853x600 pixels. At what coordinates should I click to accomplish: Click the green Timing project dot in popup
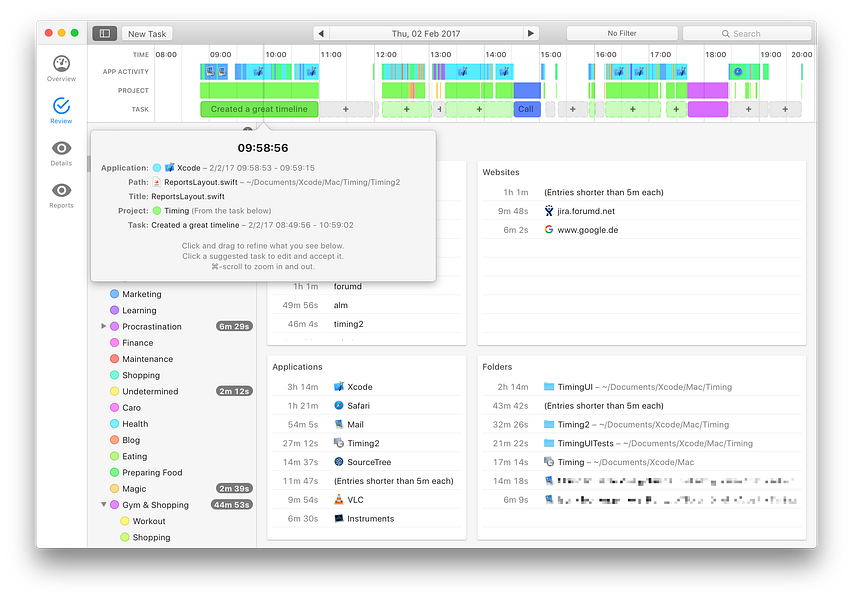click(157, 211)
